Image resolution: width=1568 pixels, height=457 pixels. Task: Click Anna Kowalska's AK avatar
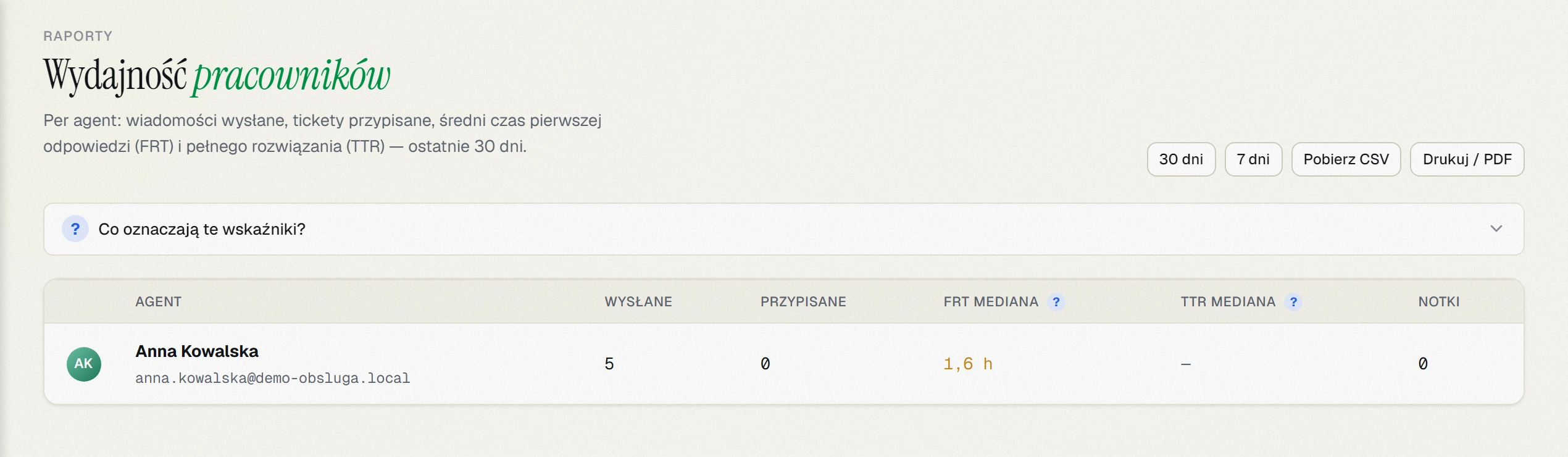coord(84,364)
